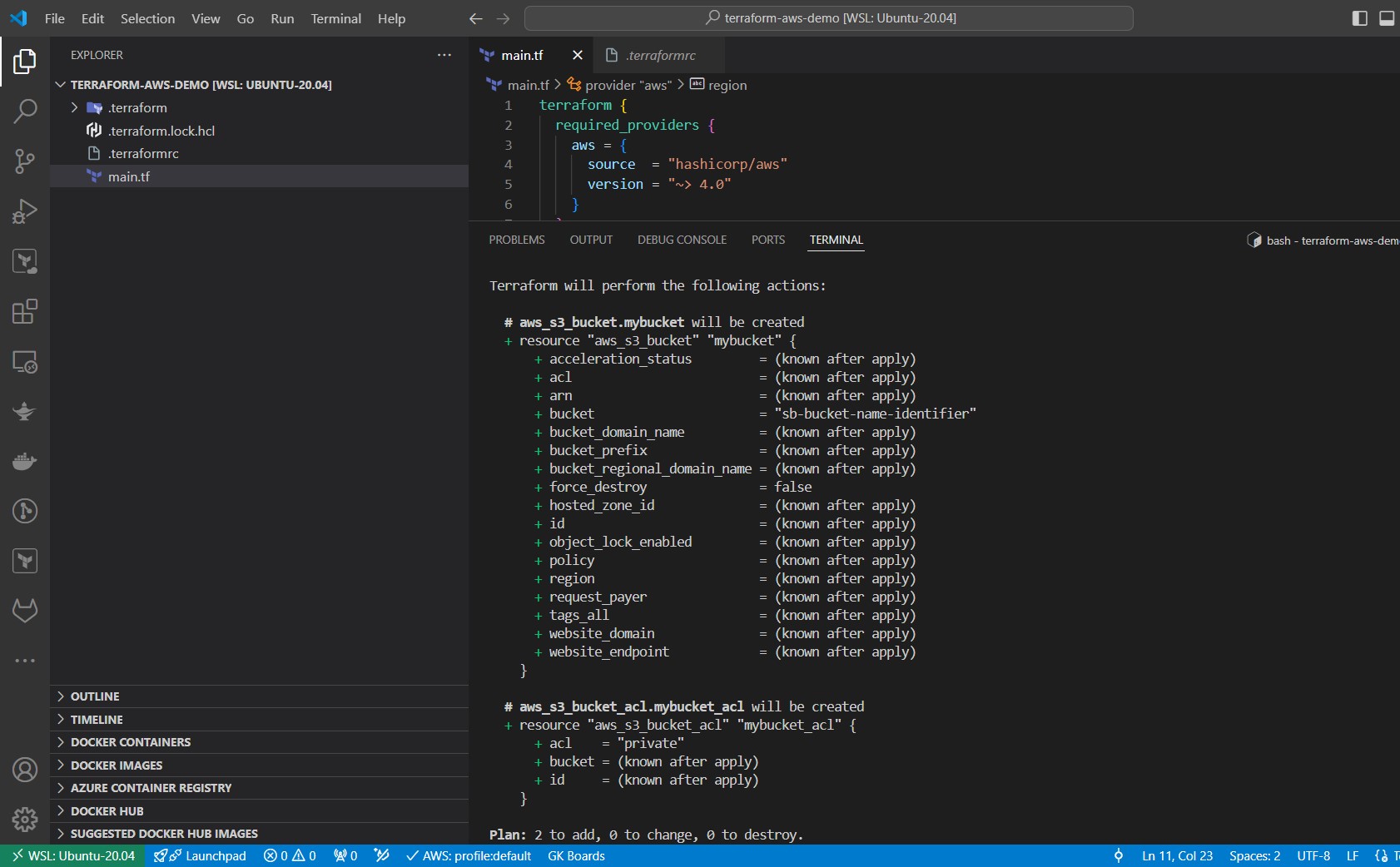Expand the DOCKER CONTAINERS section
1400x867 pixels.
(x=129, y=741)
